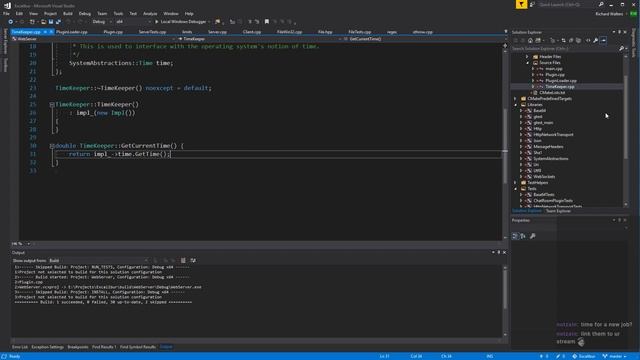Click the Save All toolbar icon
This screenshot has height=360, width=640.
(x=58, y=22)
